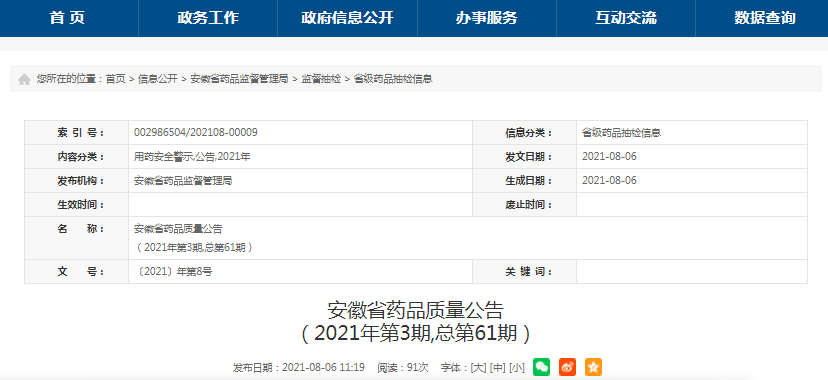Viewport: 828px width, 380px height.
Task: Open the 互动交流 navigation tab
Action: click(x=626, y=18)
